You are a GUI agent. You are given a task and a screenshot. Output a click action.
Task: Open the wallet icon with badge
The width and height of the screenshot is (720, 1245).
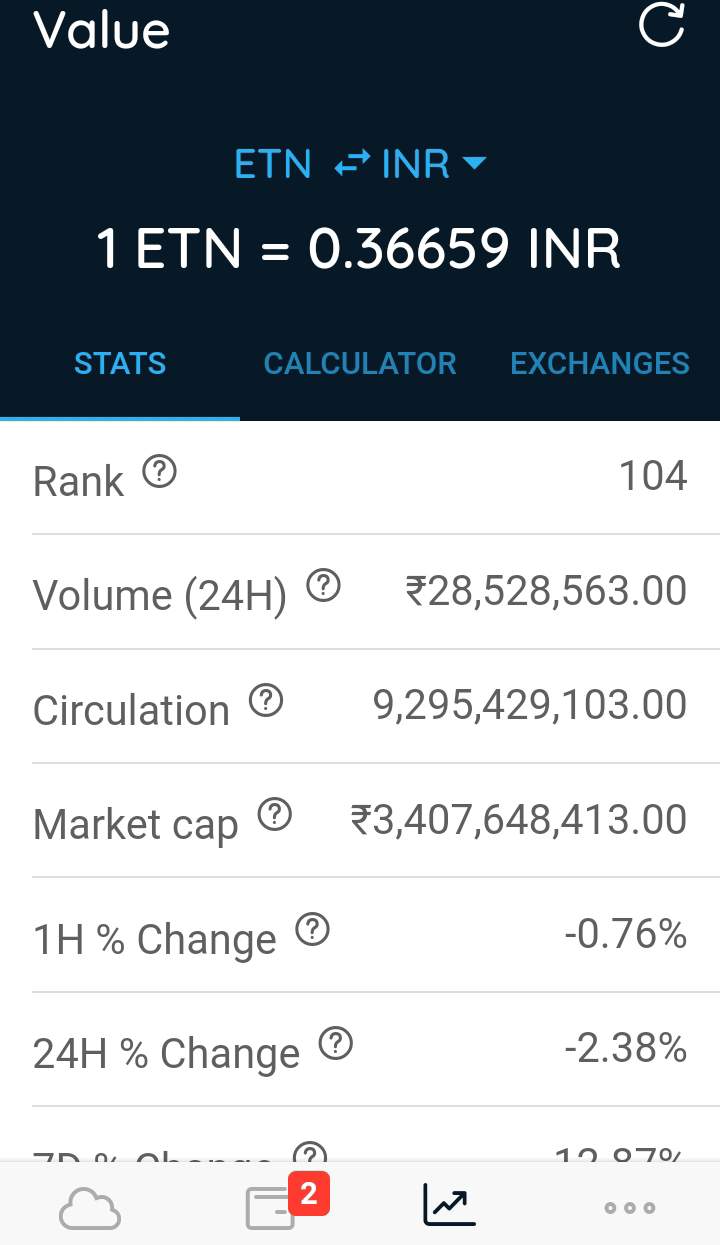272,1206
